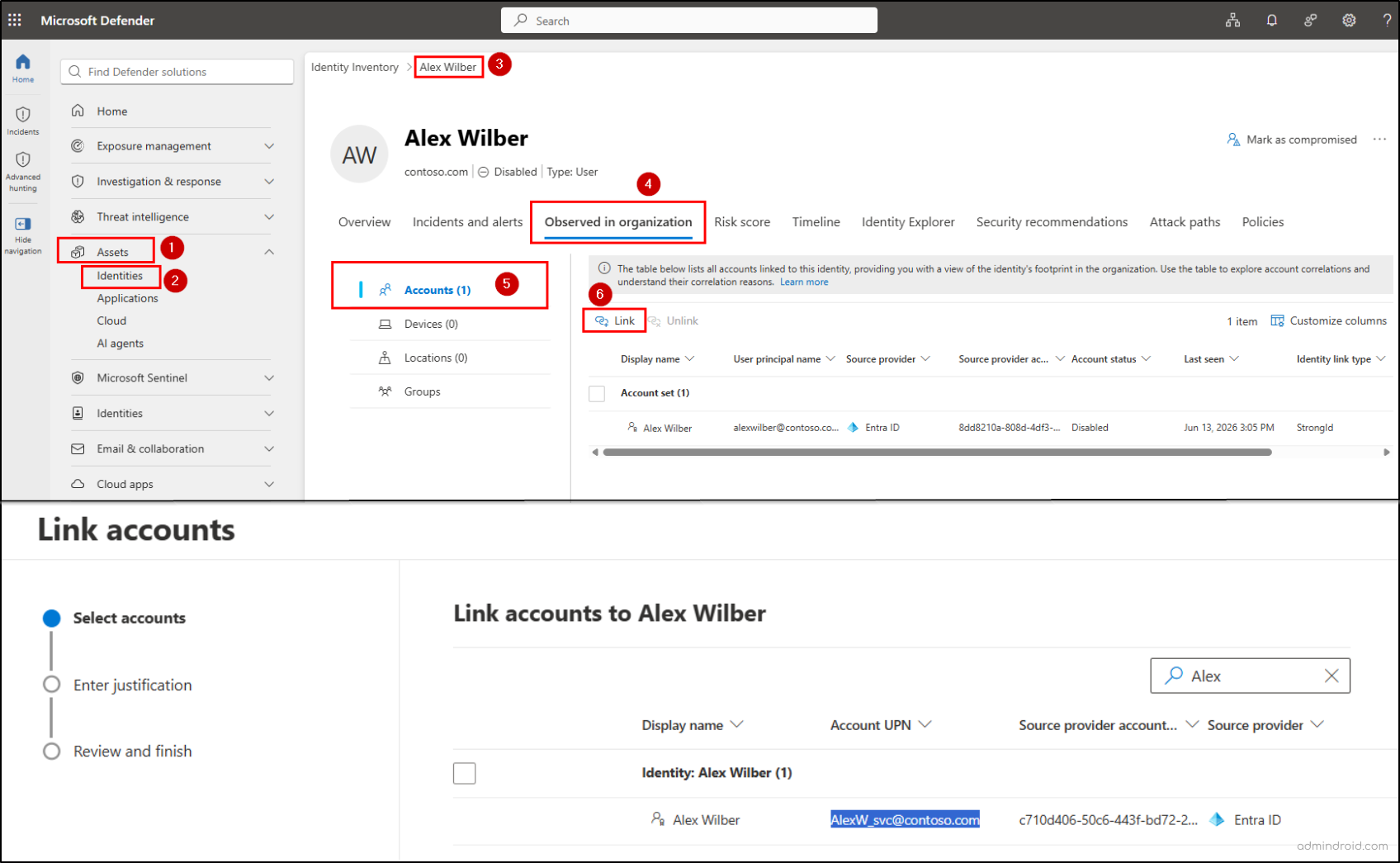The height and width of the screenshot is (863, 1400).
Task: Open the settings gear icon
Action: click(x=1349, y=20)
